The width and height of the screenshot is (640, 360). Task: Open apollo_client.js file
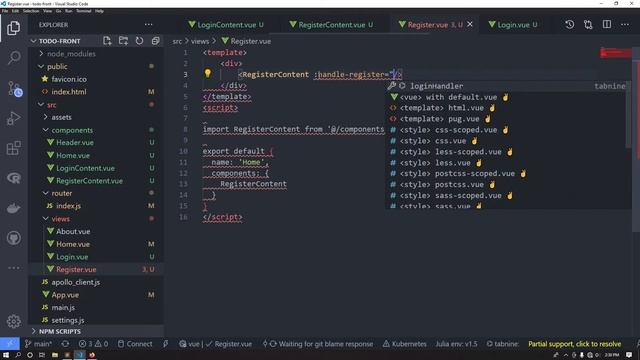coord(76,282)
